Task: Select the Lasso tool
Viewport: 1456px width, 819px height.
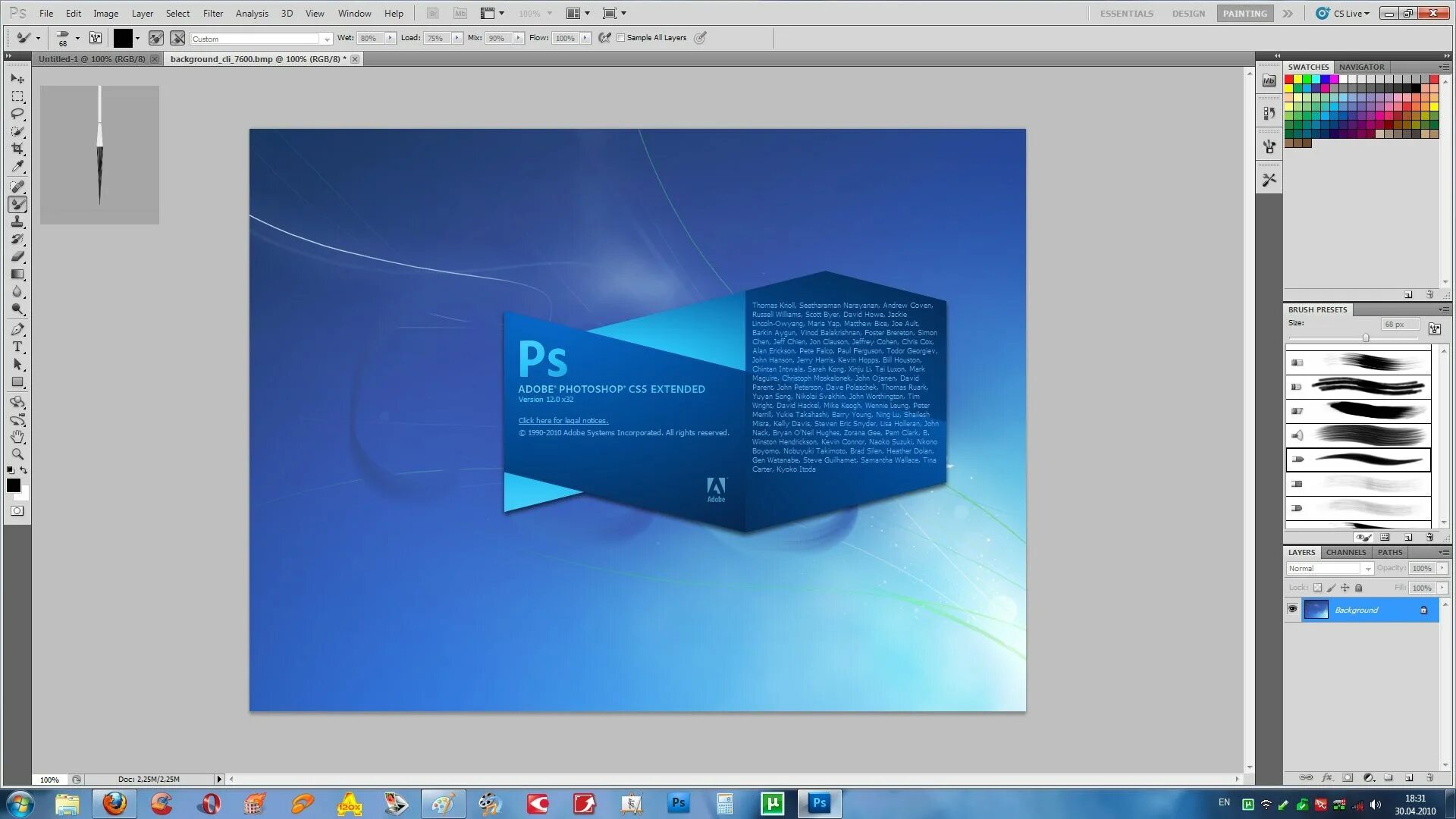Action: (x=18, y=114)
